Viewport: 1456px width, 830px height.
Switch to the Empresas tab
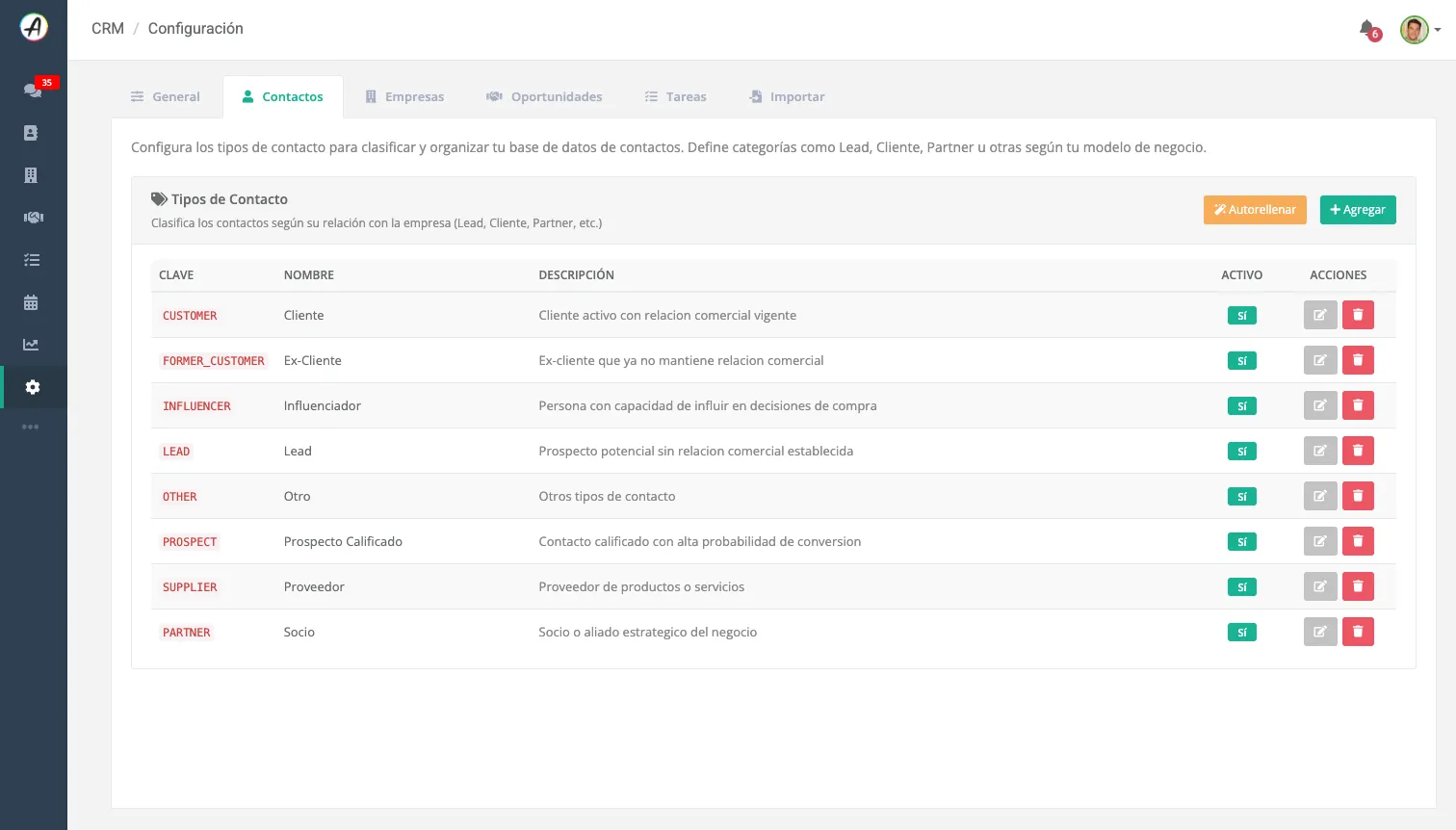(x=404, y=96)
